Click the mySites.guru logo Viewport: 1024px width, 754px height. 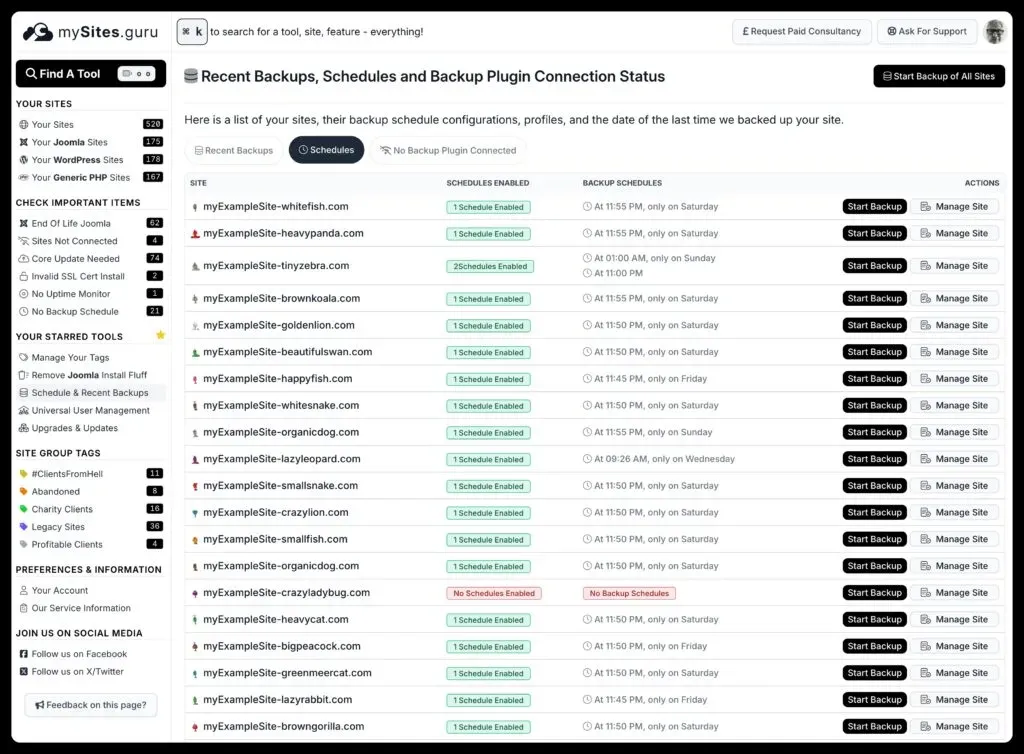click(x=86, y=31)
